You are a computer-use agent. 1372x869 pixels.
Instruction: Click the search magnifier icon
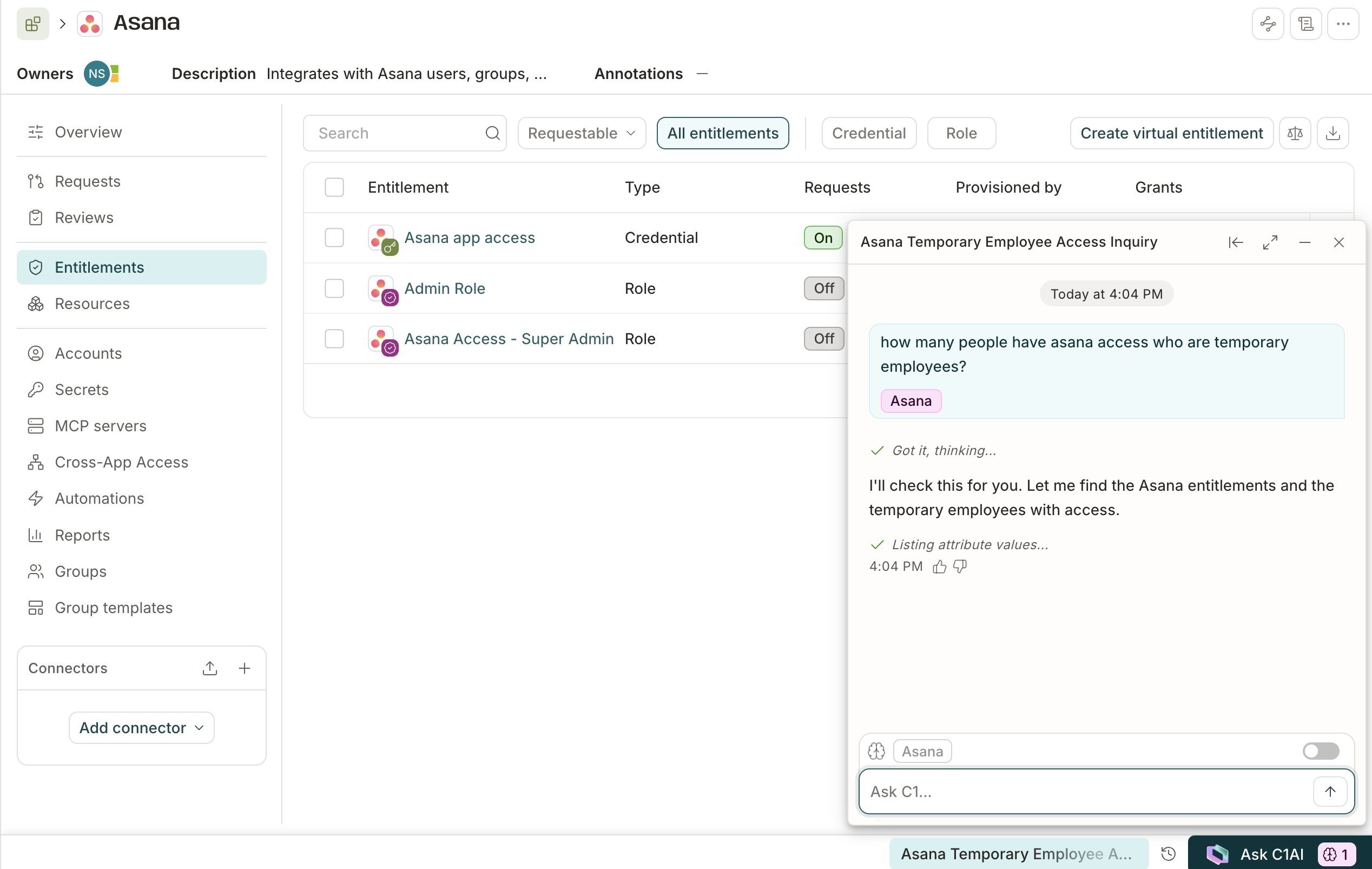tap(492, 133)
